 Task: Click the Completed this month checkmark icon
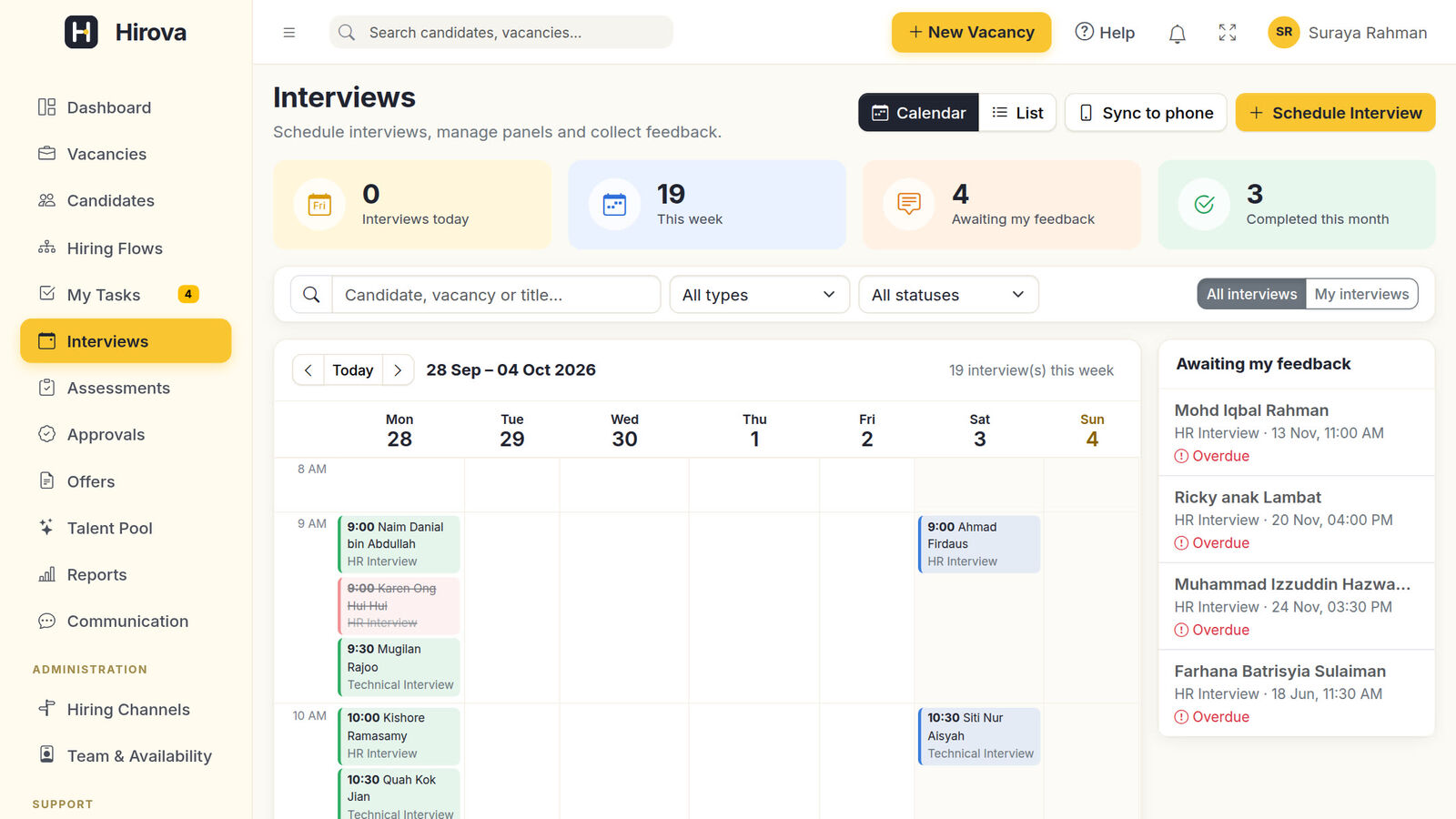(x=1204, y=205)
